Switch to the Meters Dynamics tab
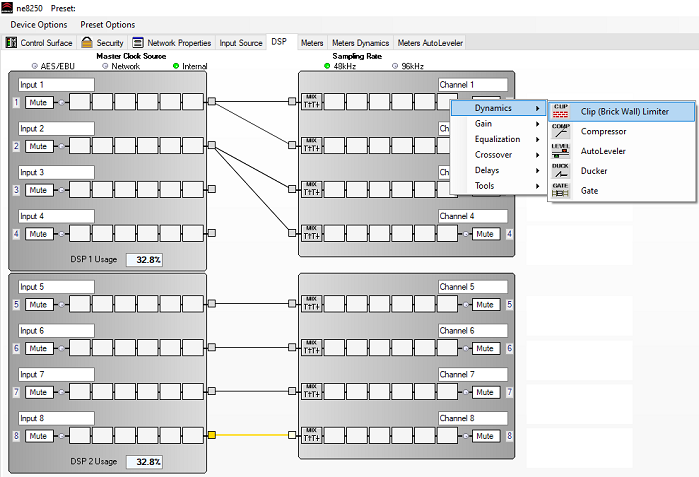This screenshot has height=477, width=699. click(360, 43)
